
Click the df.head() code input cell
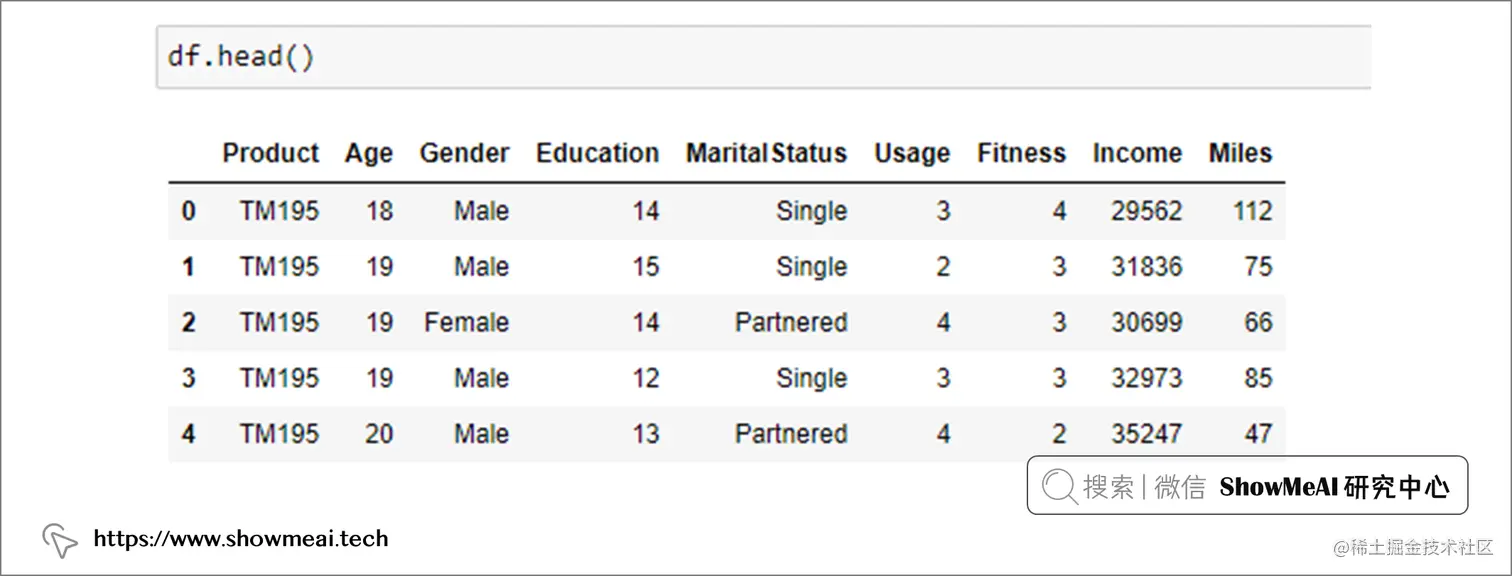pyautogui.click(x=760, y=57)
